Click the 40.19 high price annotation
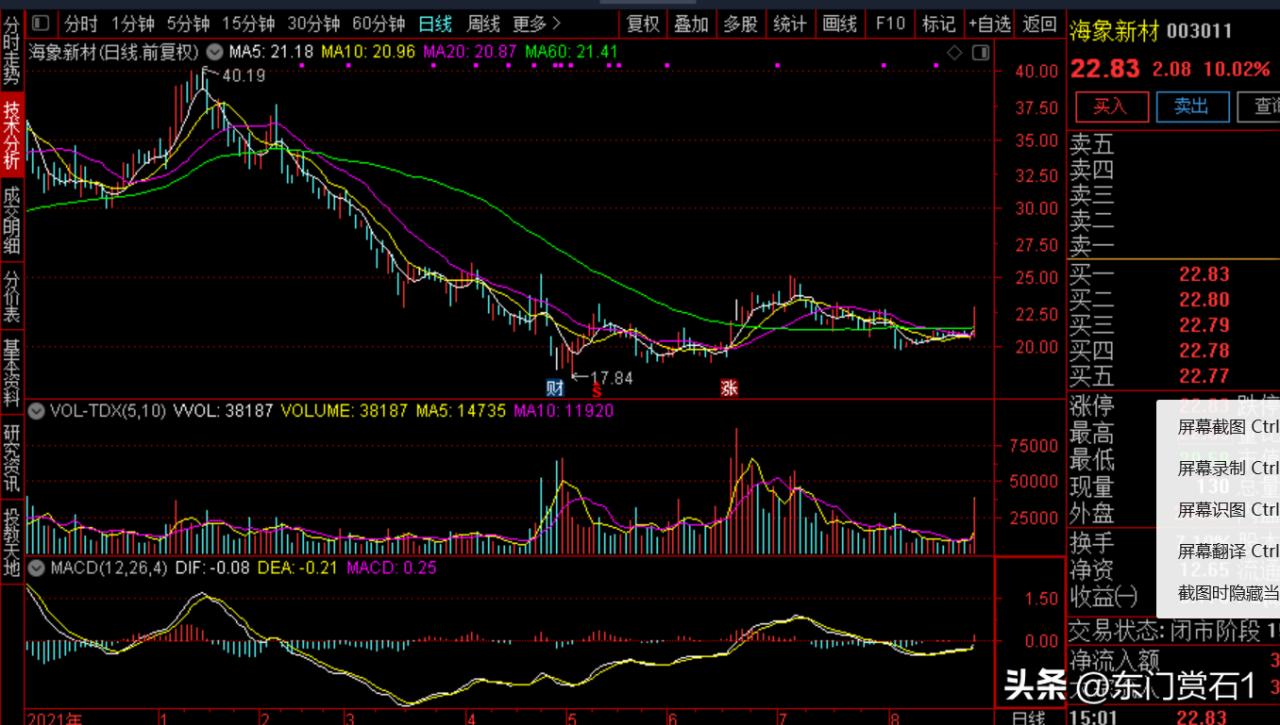1280x725 pixels. pyautogui.click(x=244, y=75)
